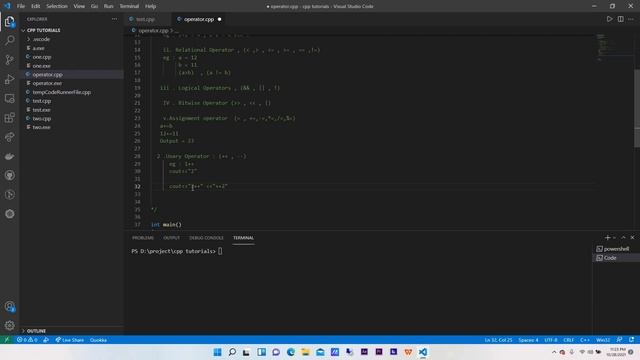
Task: Click the Live Share status bar button
Action: tap(69, 340)
